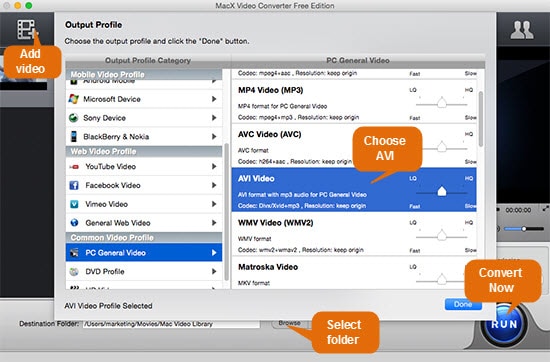Expand the YouTube Video submenu arrow
This screenshot has width=550, height=362.
214,166
